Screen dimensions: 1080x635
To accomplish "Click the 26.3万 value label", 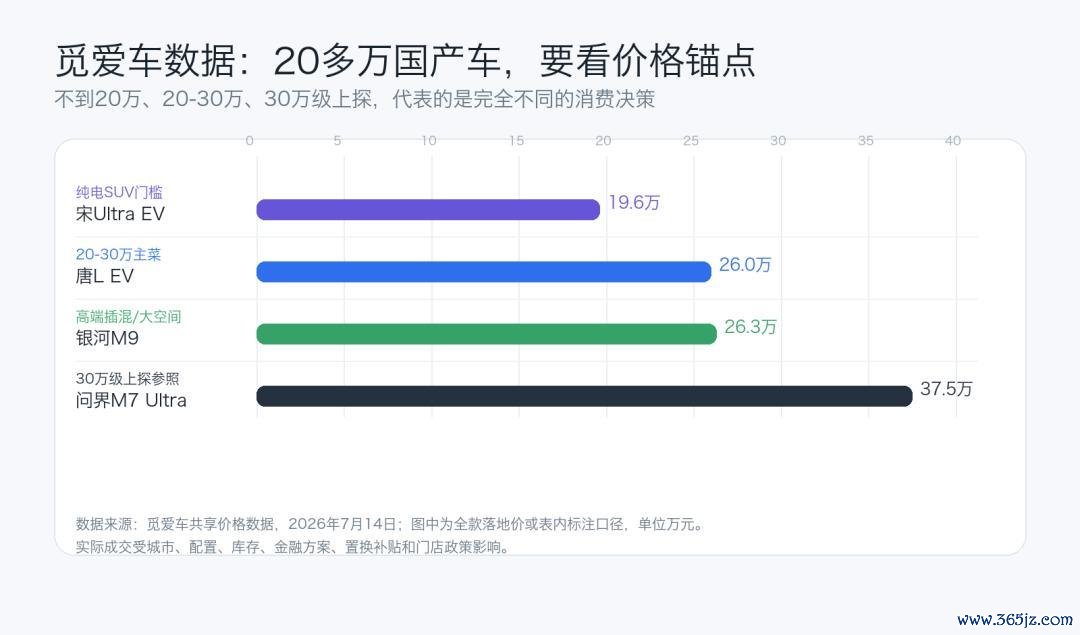I will (x=750, y=326).
